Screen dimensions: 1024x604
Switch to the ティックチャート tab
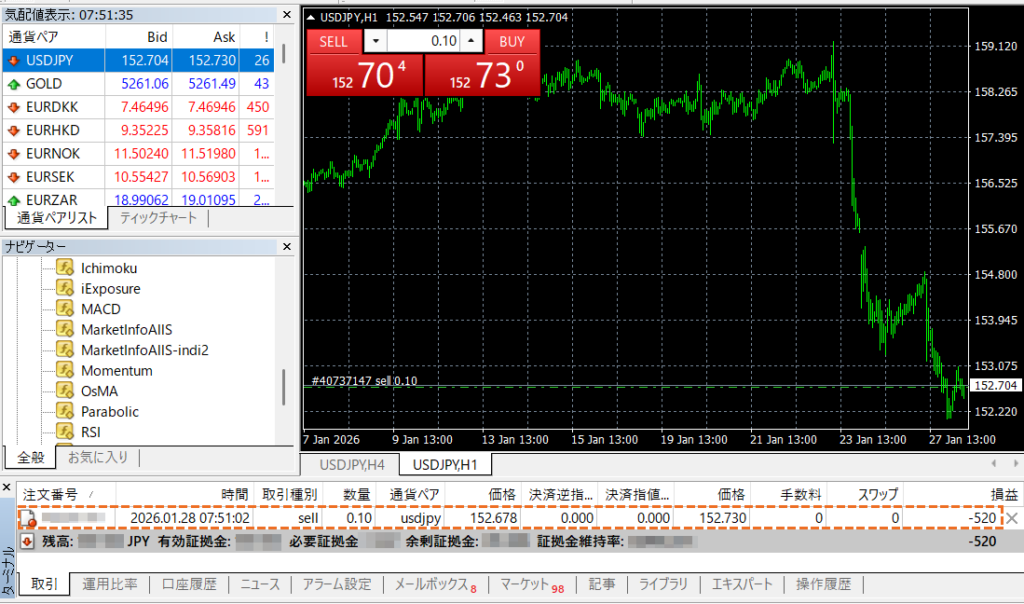[158, 218]
